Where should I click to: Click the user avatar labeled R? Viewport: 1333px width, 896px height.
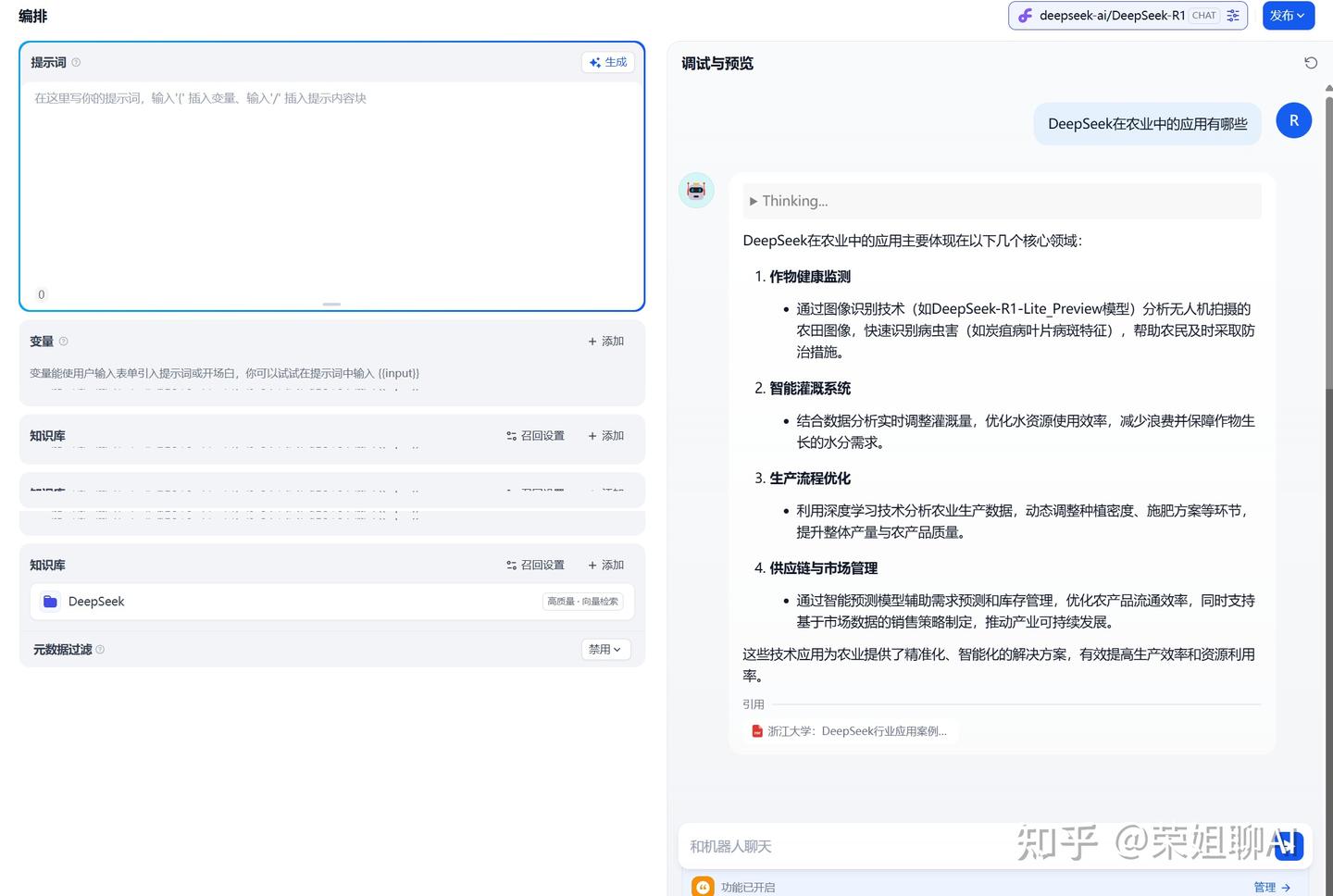tap(1293, 120)
